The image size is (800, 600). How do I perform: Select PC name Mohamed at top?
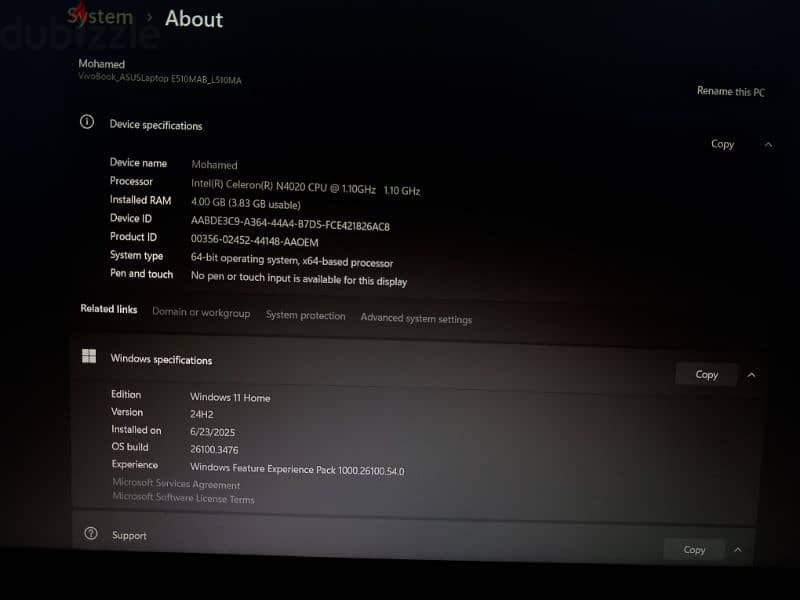click(x=102, y=64)
